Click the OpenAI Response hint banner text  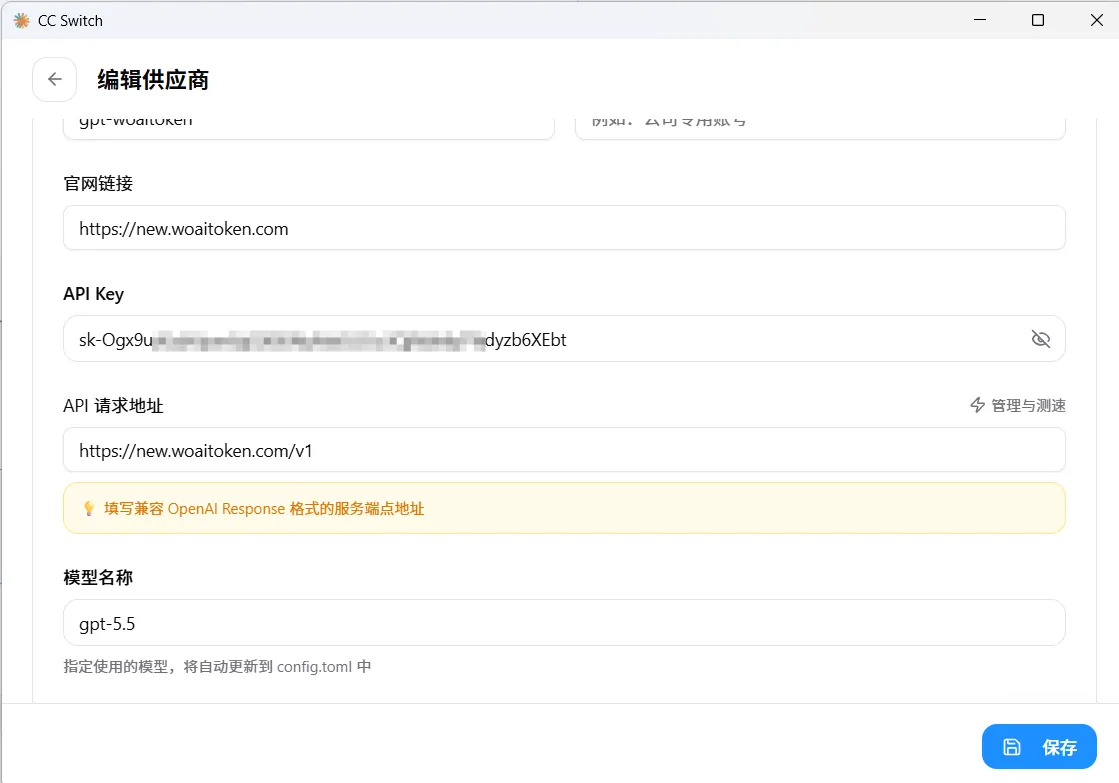coord(264,508)
